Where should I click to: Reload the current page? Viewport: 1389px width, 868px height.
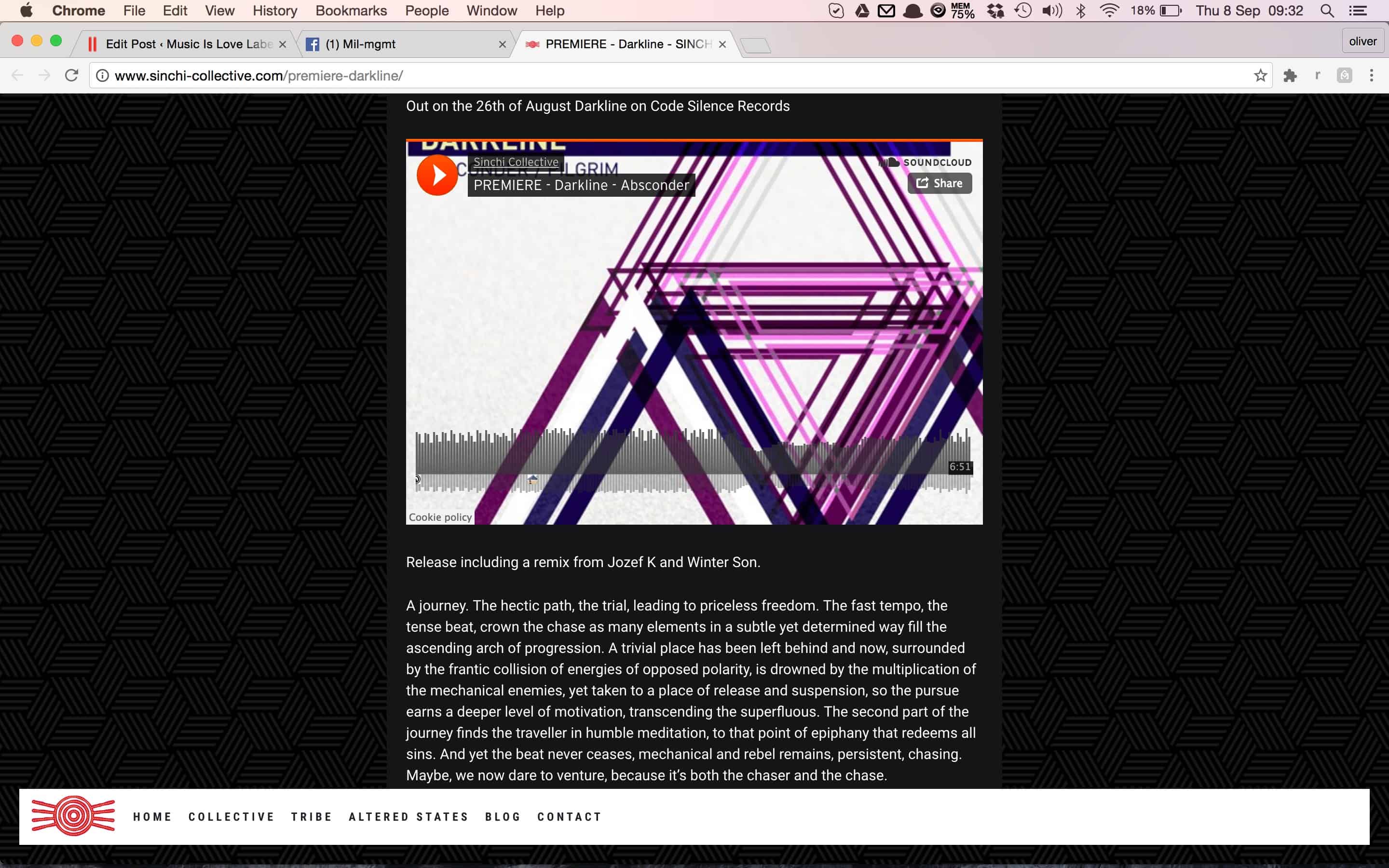click(71, 75)
